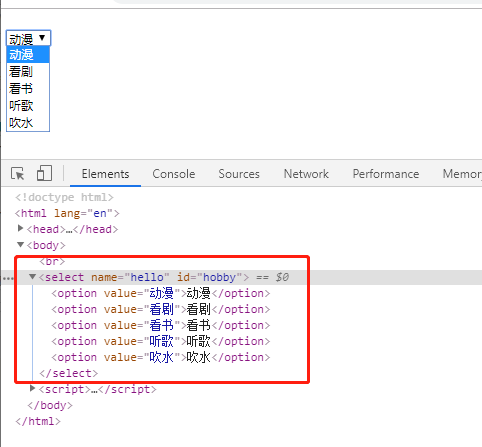
Task: Choose 听歌 in the dropdown list
Action: click(28, 106)
